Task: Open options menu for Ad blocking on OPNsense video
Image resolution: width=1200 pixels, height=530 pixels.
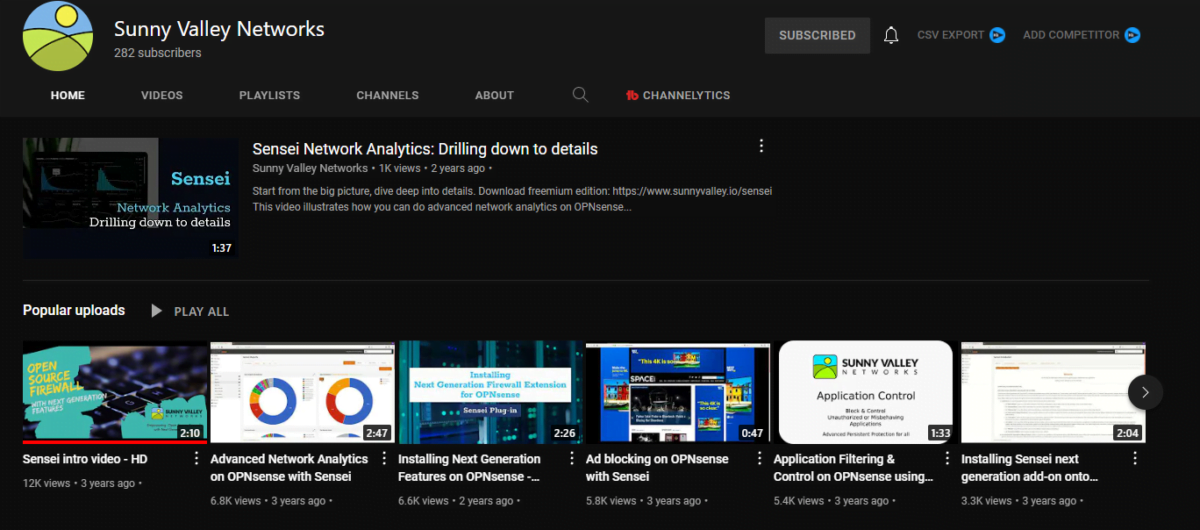Action: coord(759,459)
